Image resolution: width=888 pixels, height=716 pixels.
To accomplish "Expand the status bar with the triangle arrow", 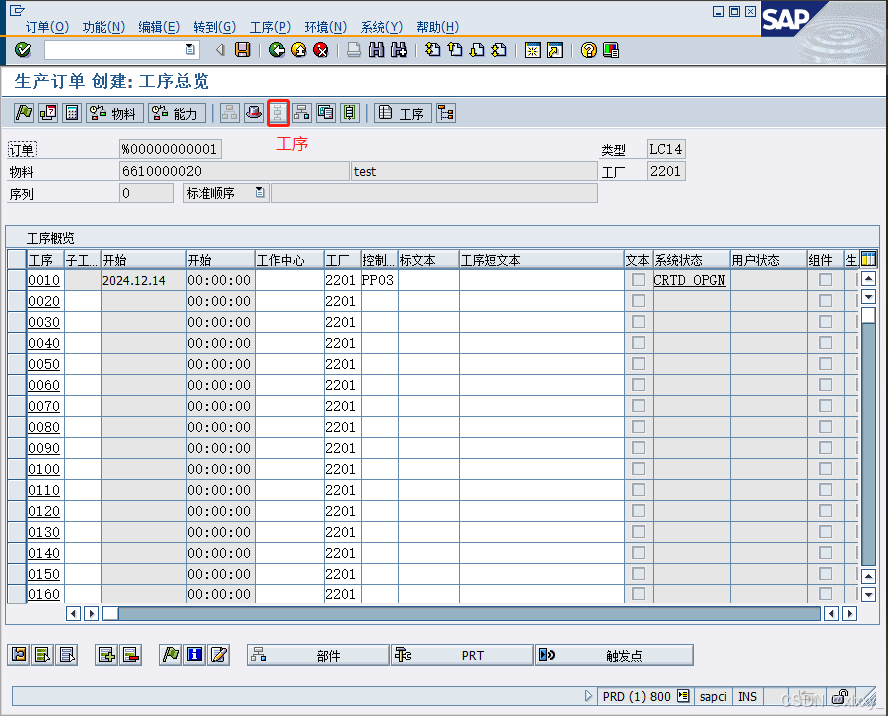I will 588,696.
